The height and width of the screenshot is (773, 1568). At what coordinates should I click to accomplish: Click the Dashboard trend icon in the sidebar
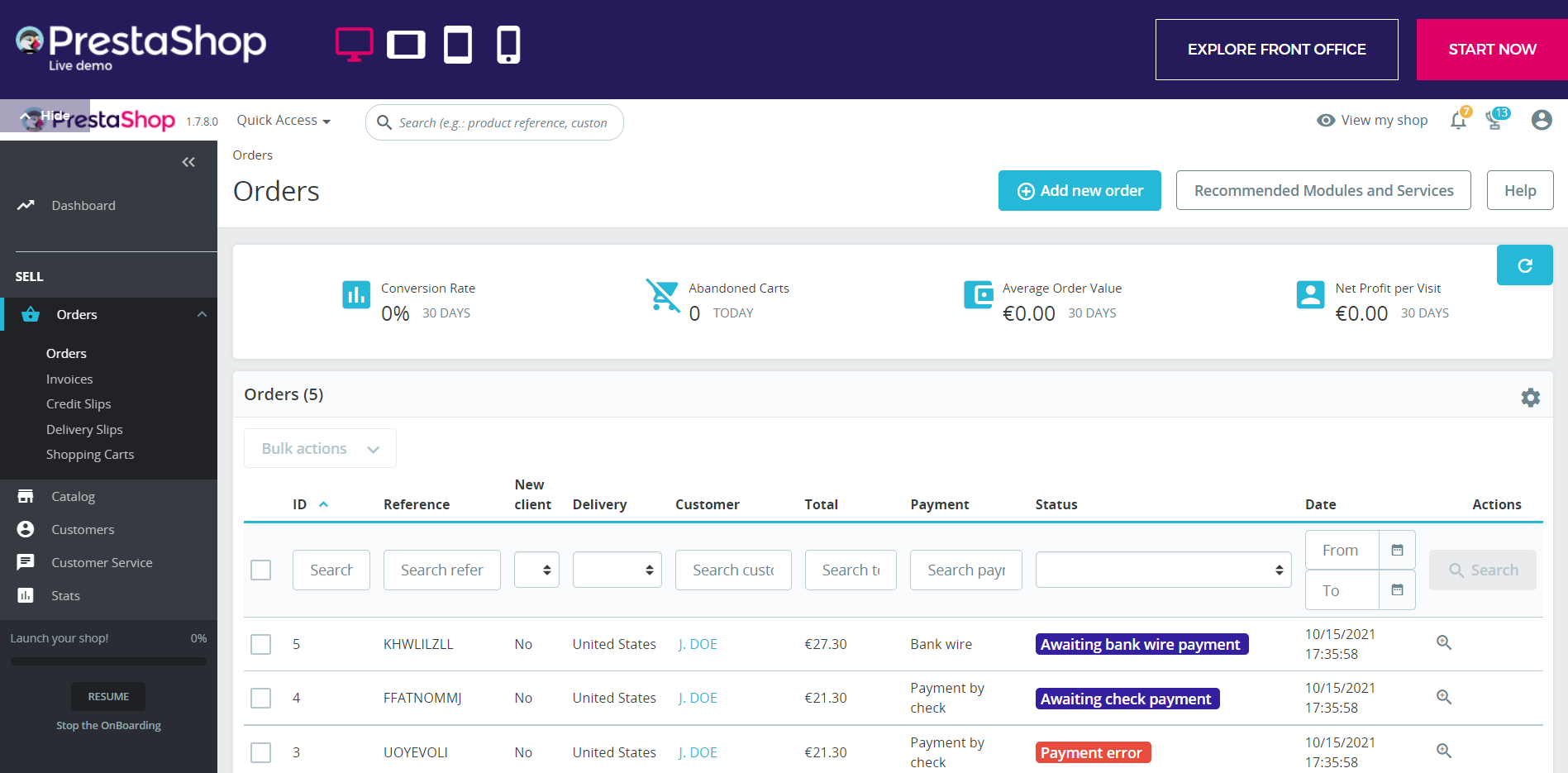pos(26,205)
